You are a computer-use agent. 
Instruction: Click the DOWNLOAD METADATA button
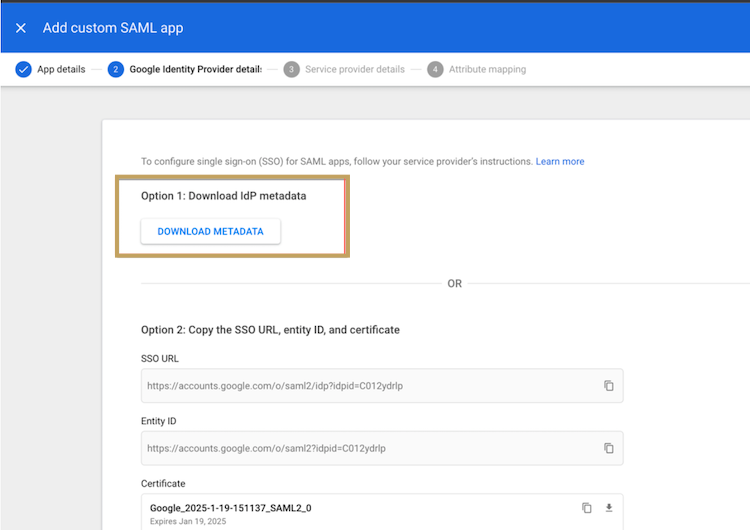[210, 232]
